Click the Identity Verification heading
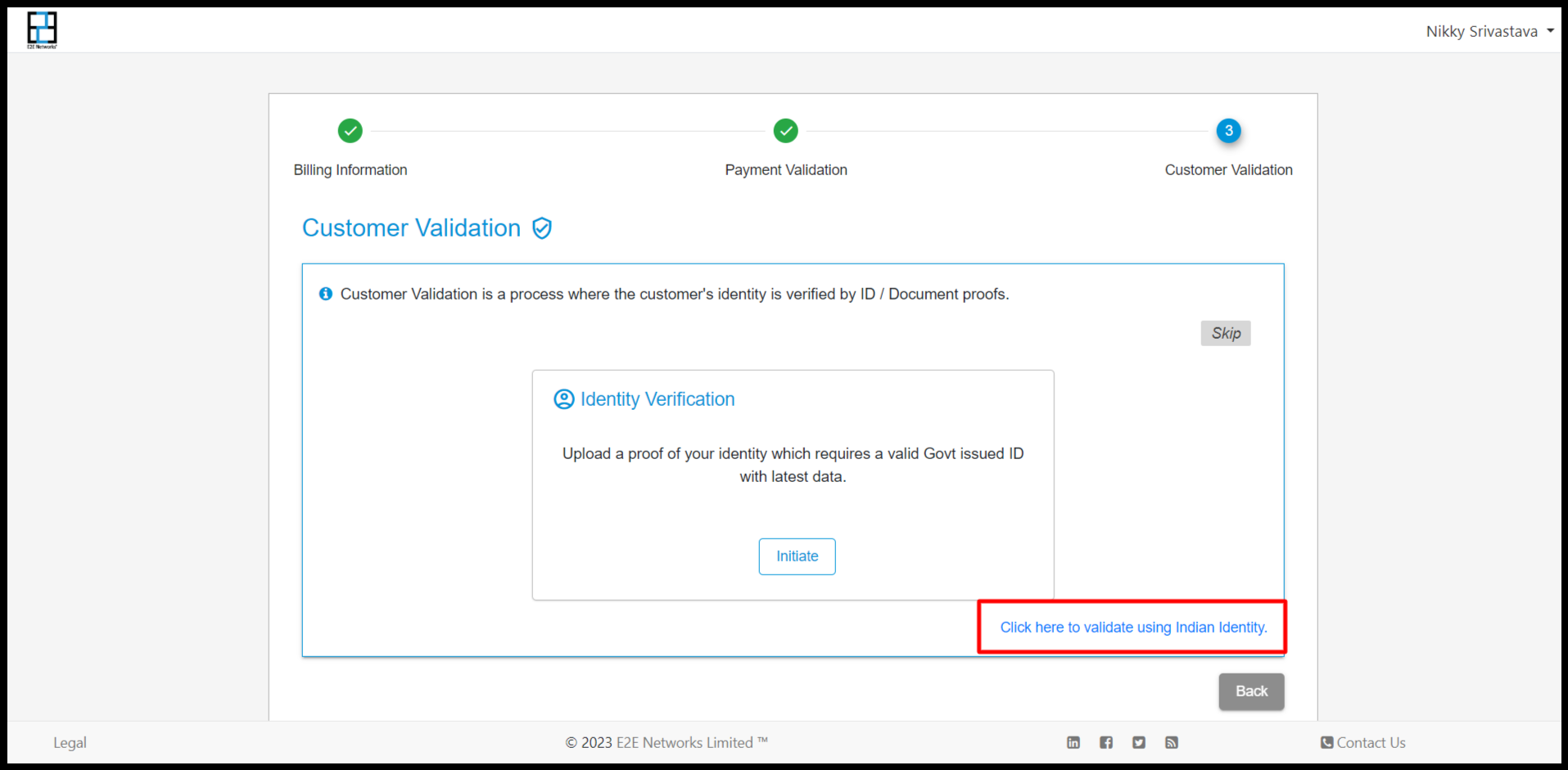 657,399
